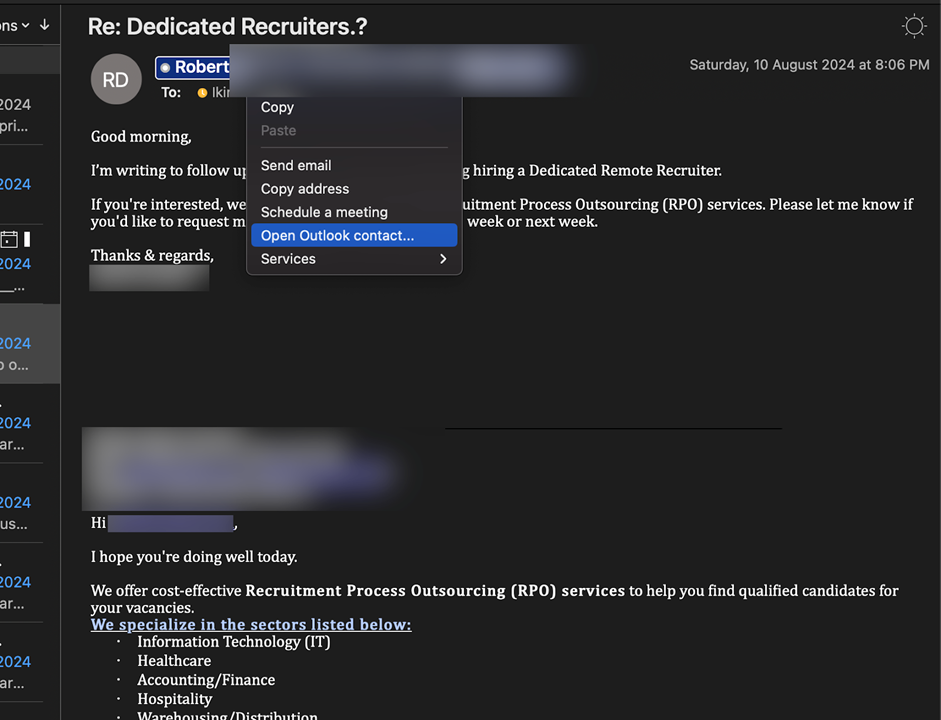Select Schedule a meeting menu item
The width and height of the screenshot is (941, 720).
[x=354, y=212]
